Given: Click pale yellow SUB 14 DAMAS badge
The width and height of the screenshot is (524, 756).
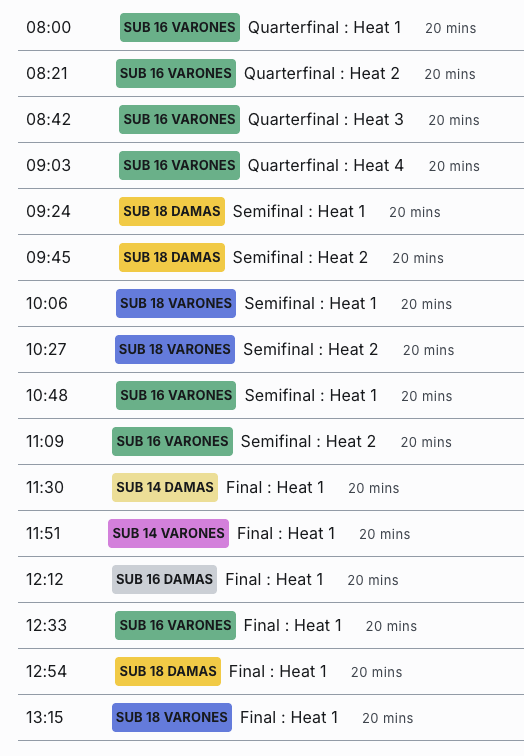Looking at the screenshot, I should 165,487.
